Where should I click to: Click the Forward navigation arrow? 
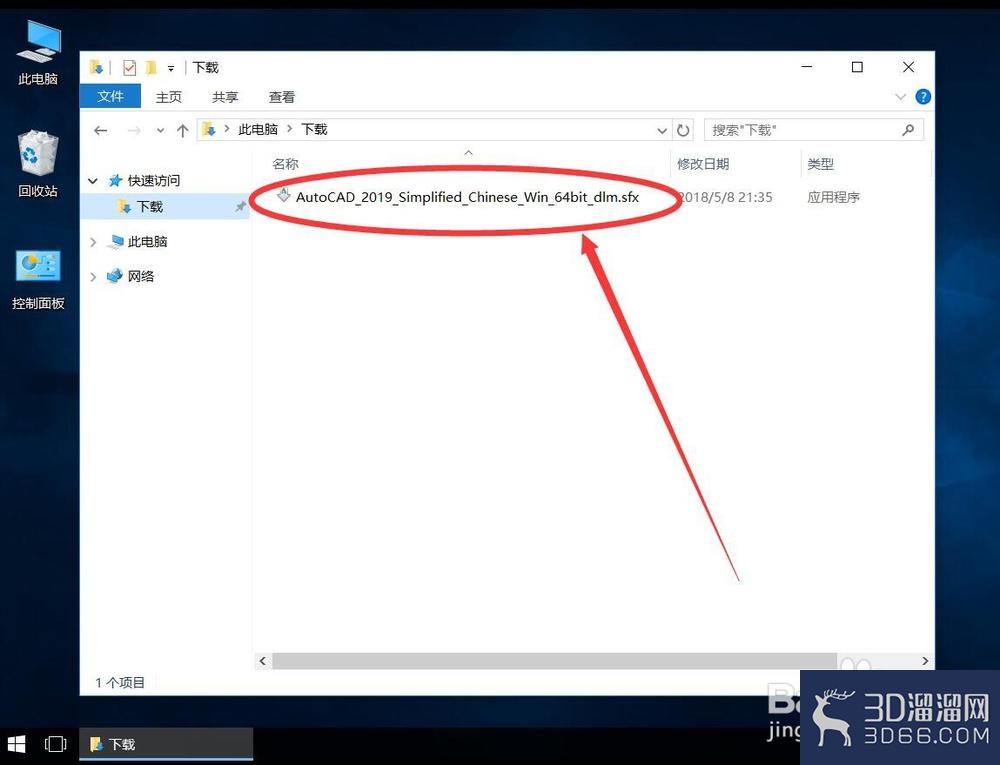point(134,130)
